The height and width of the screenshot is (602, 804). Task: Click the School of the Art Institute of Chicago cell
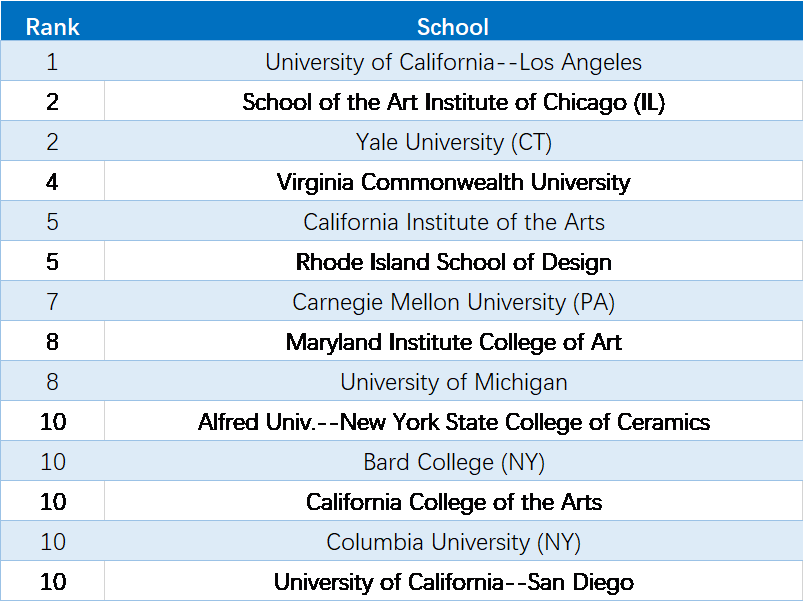click(x=453, y=102)
